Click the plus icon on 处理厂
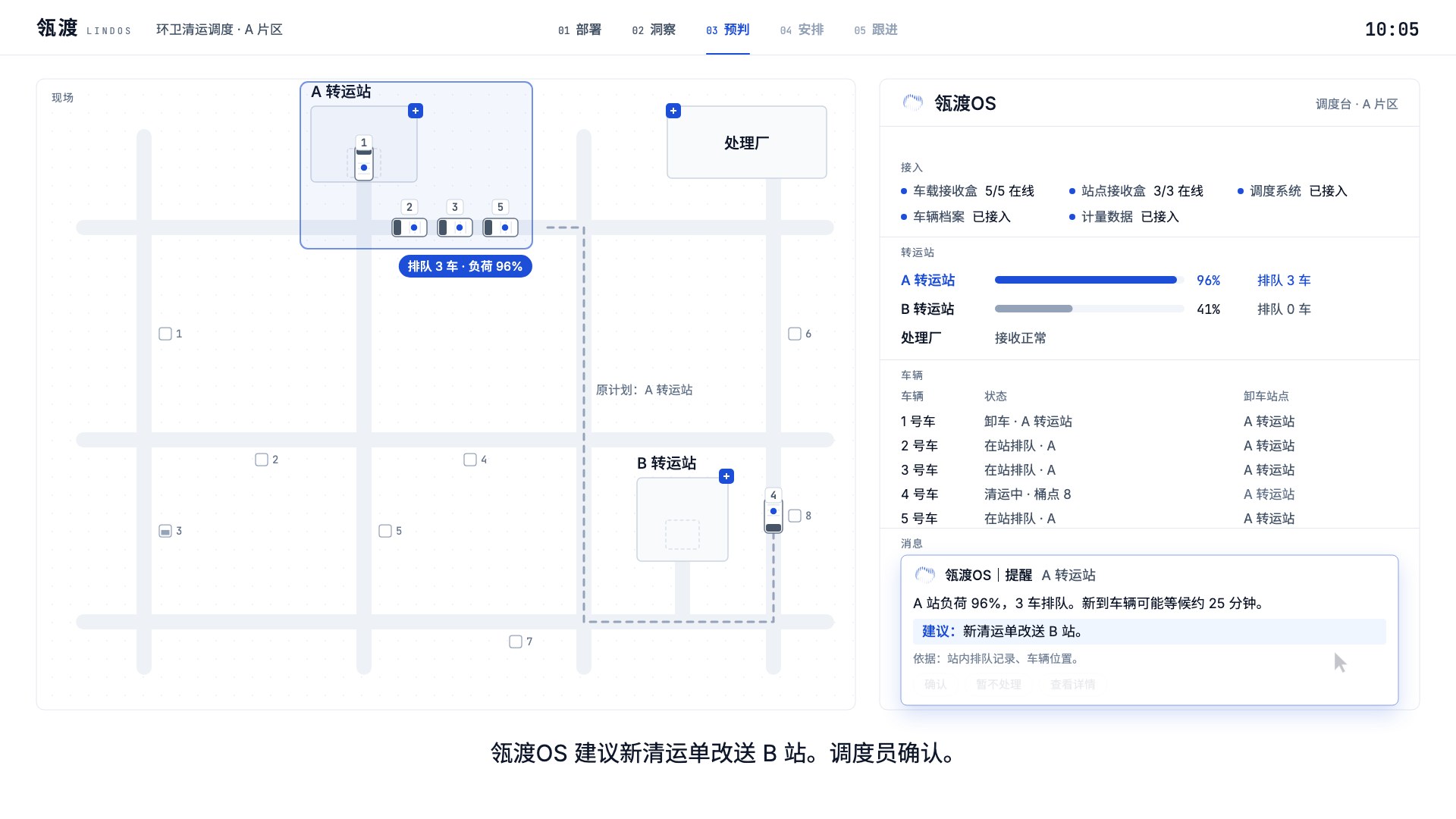 point(673,111)
